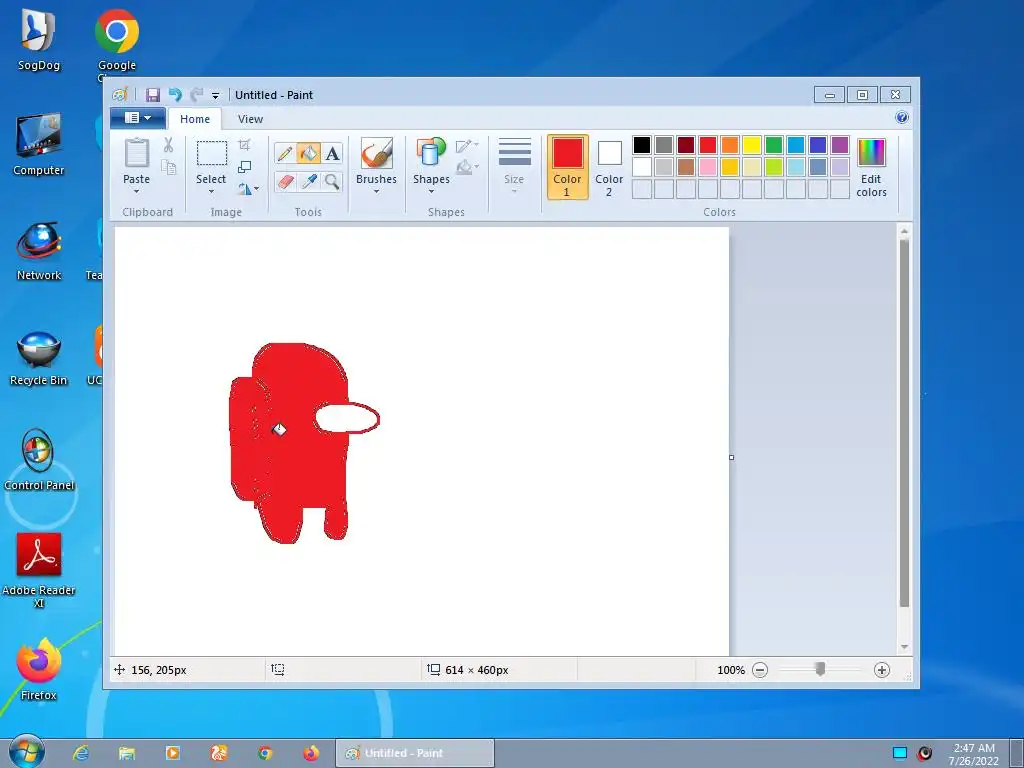Screen dimensions: 1024x768
Task: Open Adobe Reader XI desktop icon
Action: [x=39, y=571]
